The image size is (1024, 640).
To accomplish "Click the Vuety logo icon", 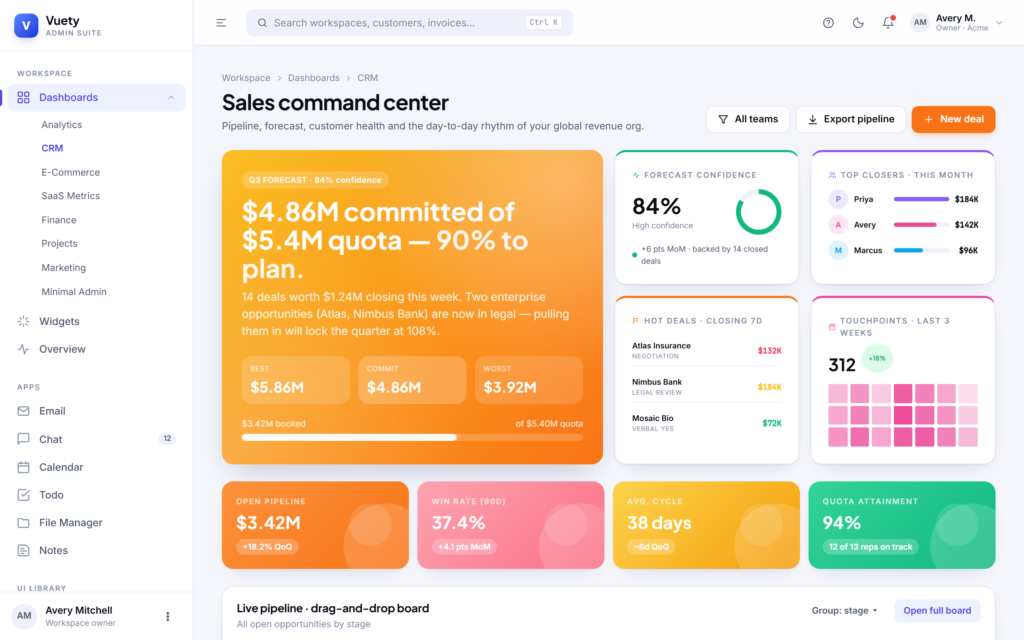I will point(26,25).
